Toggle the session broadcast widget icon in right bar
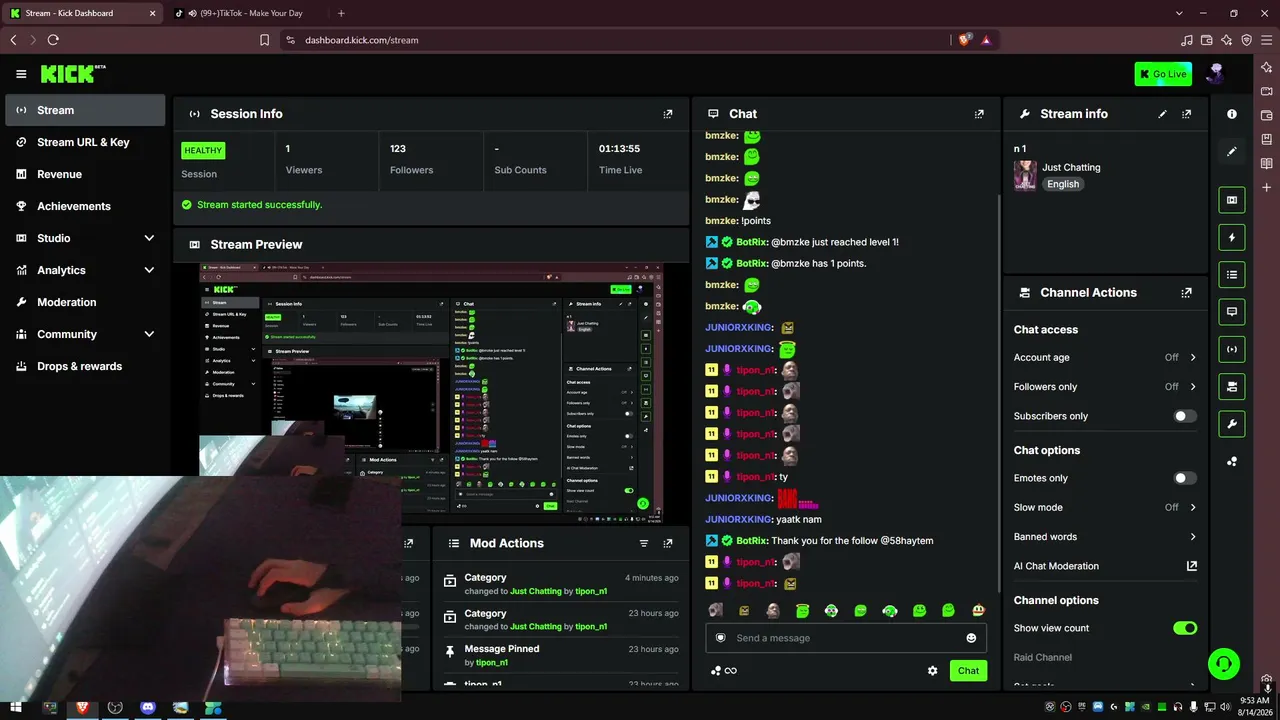This screenshot has height=720, width=1280. (1232, 349)
